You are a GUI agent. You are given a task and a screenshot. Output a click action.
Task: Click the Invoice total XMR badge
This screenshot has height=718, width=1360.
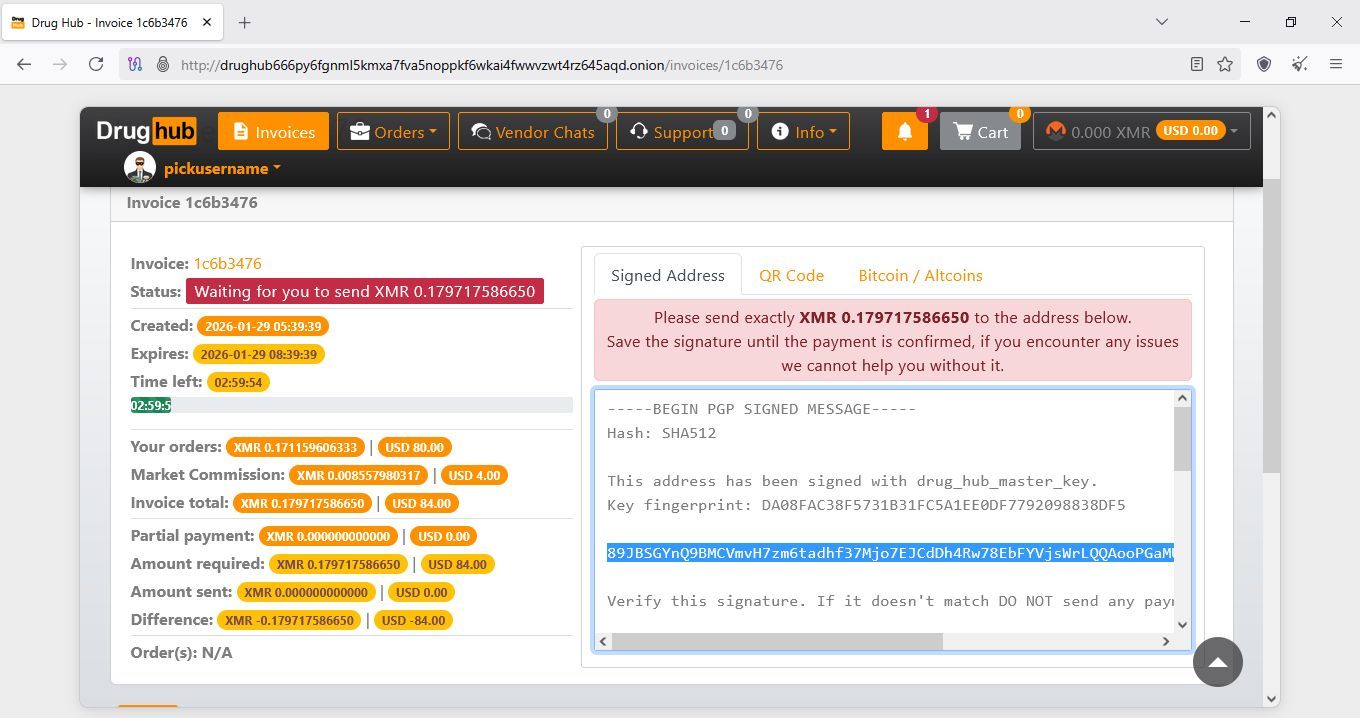click(303, 503)
